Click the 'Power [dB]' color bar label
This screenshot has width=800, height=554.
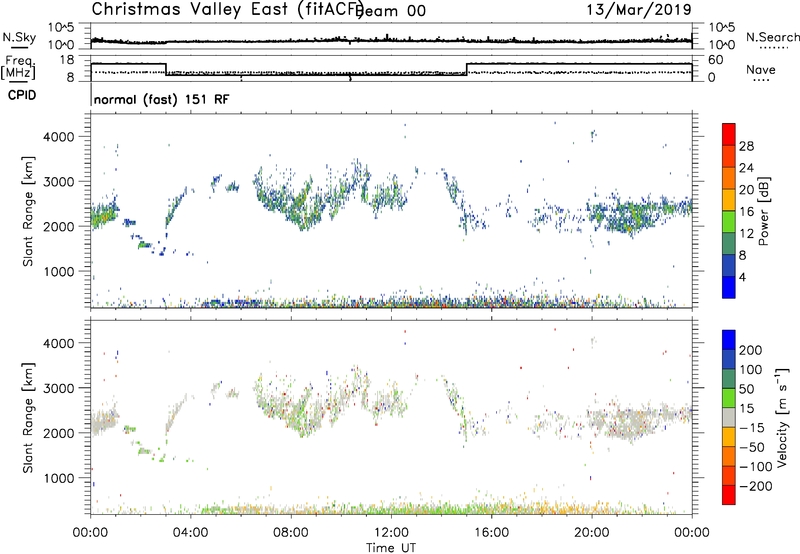pyautogui.click(x=763, y=211)
